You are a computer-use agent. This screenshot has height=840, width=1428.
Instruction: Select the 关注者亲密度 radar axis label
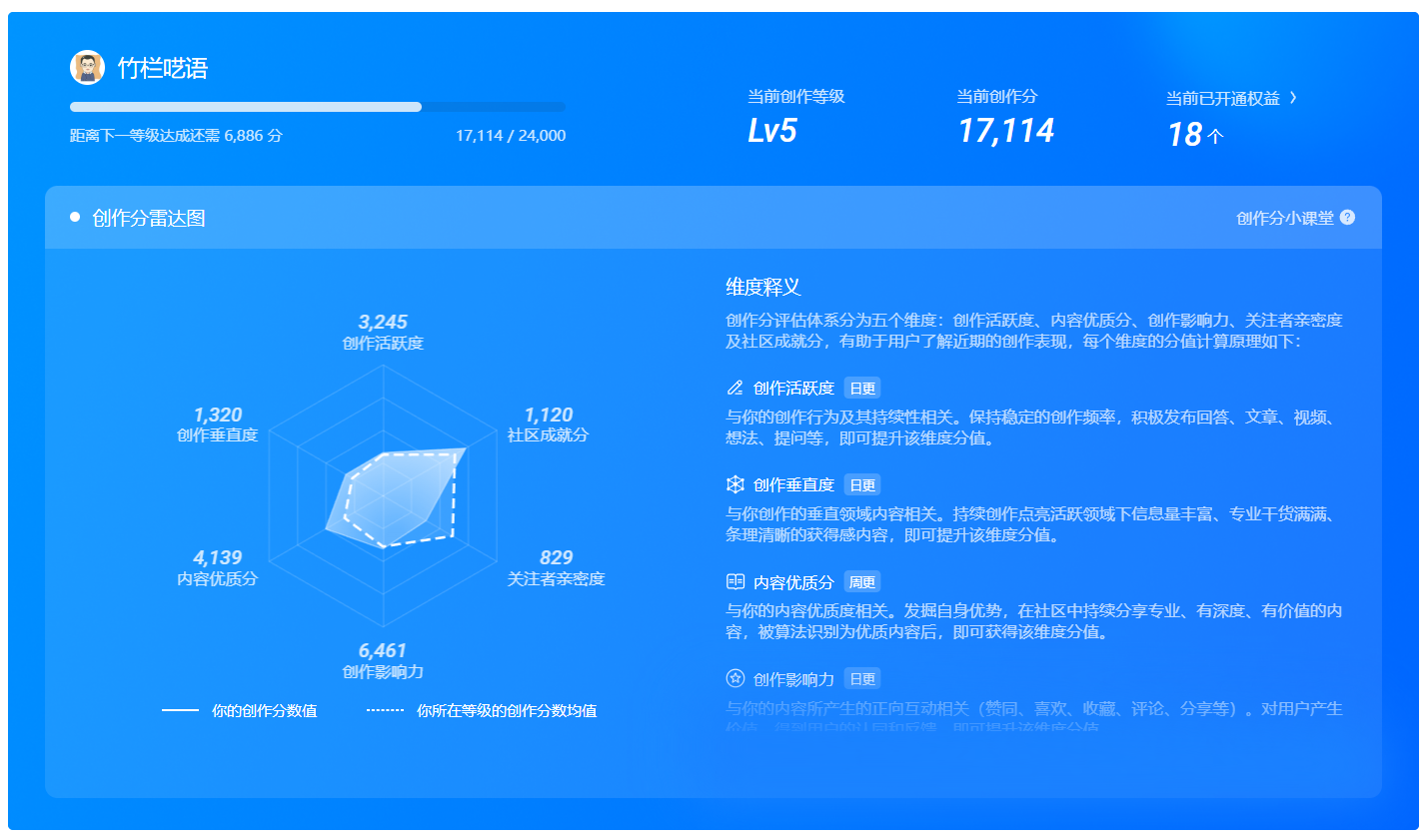[x=556, y=578]
